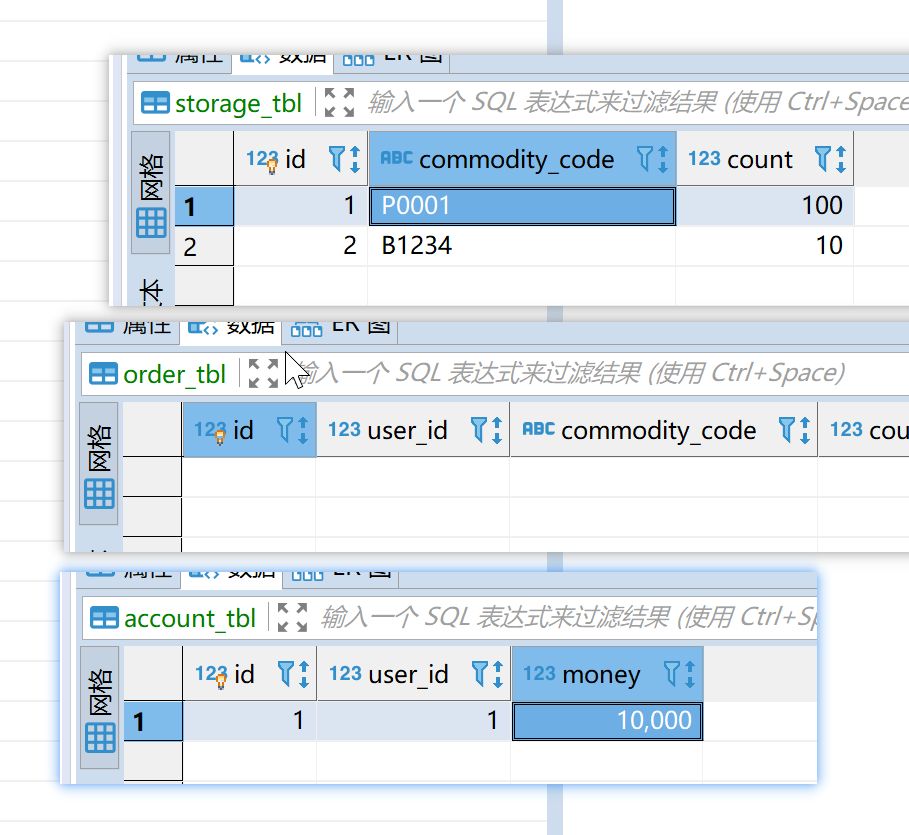Sort storage_tbl by count arrows
Screen dimensions: 909x835
pyautogui.click(x=841, y=159)
